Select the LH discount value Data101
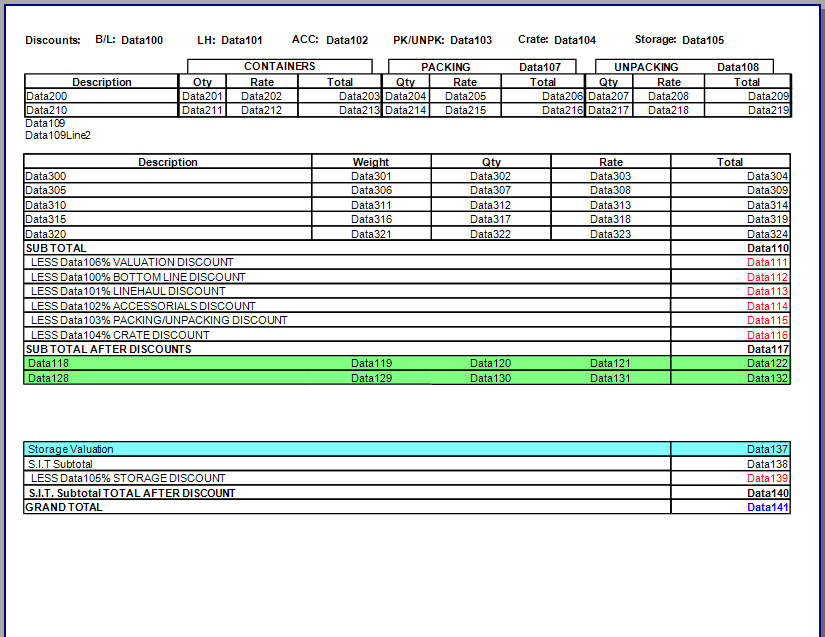Screen dimensions: 825x637 click(x=242, y=40)
